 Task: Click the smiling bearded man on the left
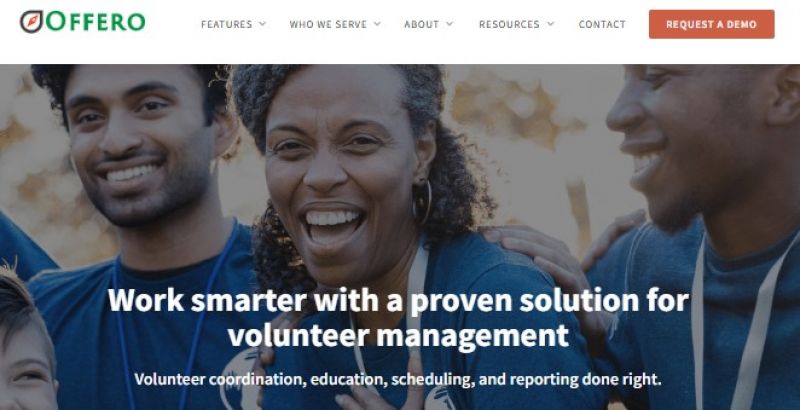143,148
